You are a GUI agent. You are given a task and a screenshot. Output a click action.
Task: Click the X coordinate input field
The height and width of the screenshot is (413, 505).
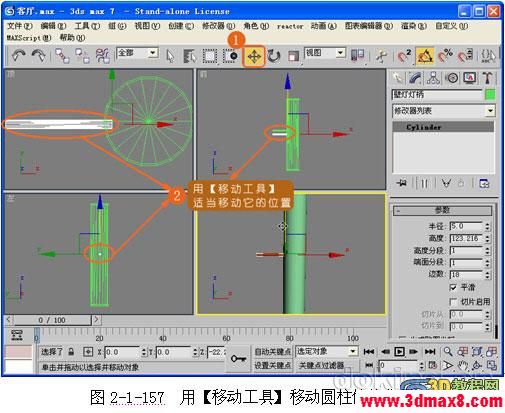tap(122, 352)
